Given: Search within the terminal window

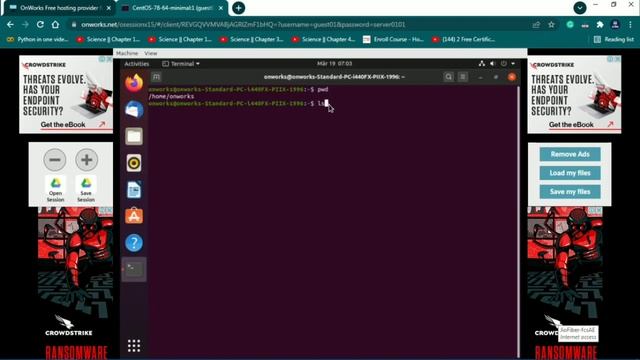Looking at the screenshot, I should pyautogui.click(x=449, y=77).
